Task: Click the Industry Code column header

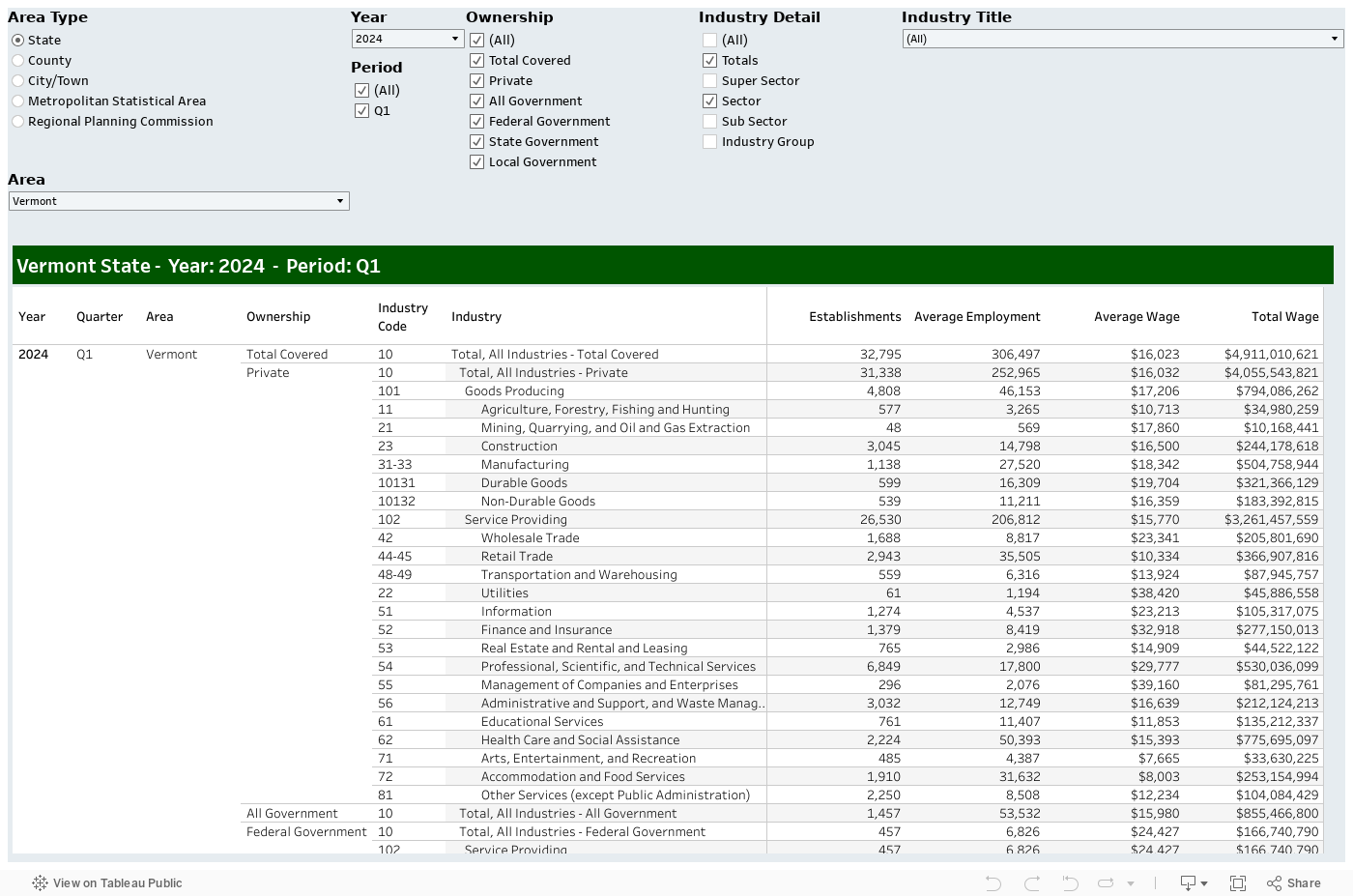Action: tap(403, 316)
